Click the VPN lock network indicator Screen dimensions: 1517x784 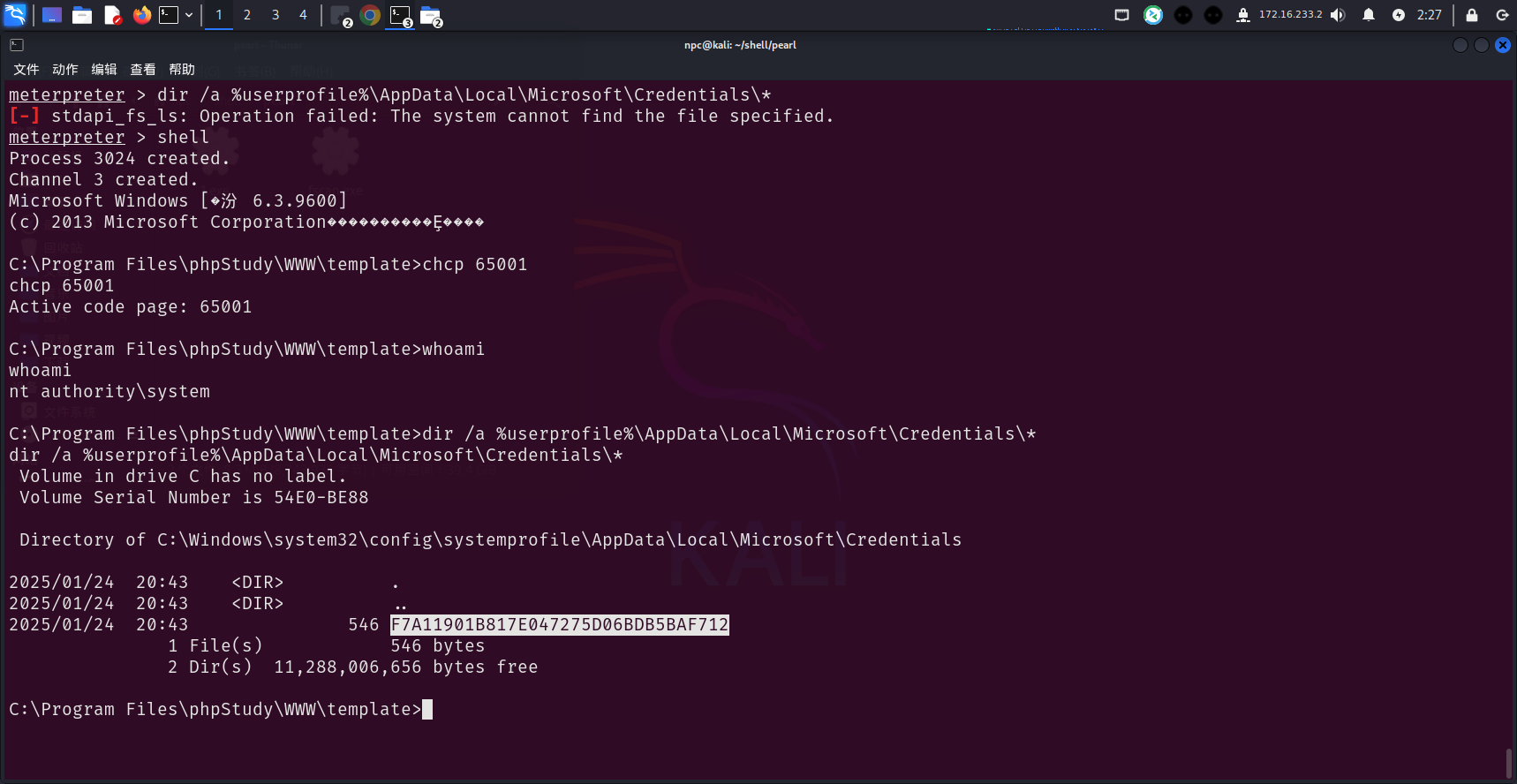coord(1243,15)
